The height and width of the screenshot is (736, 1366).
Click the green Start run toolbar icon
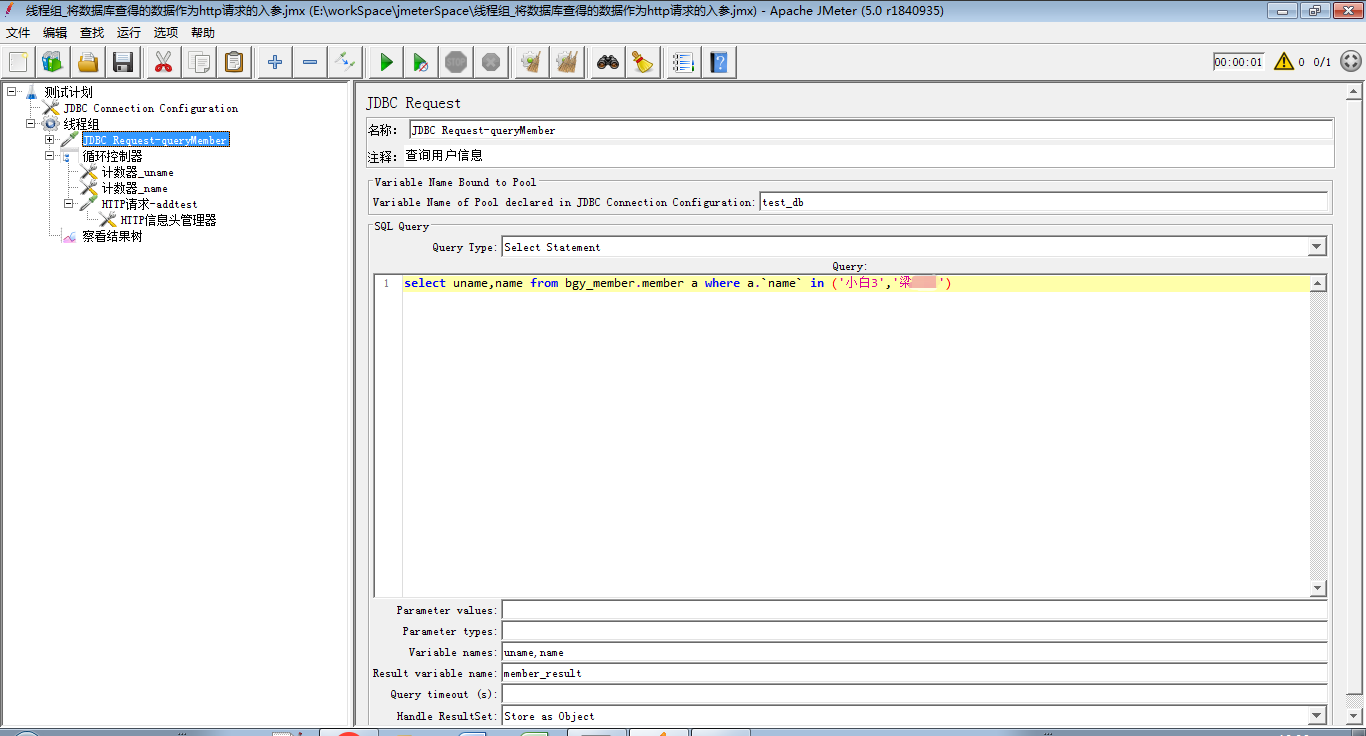(386, 62)
